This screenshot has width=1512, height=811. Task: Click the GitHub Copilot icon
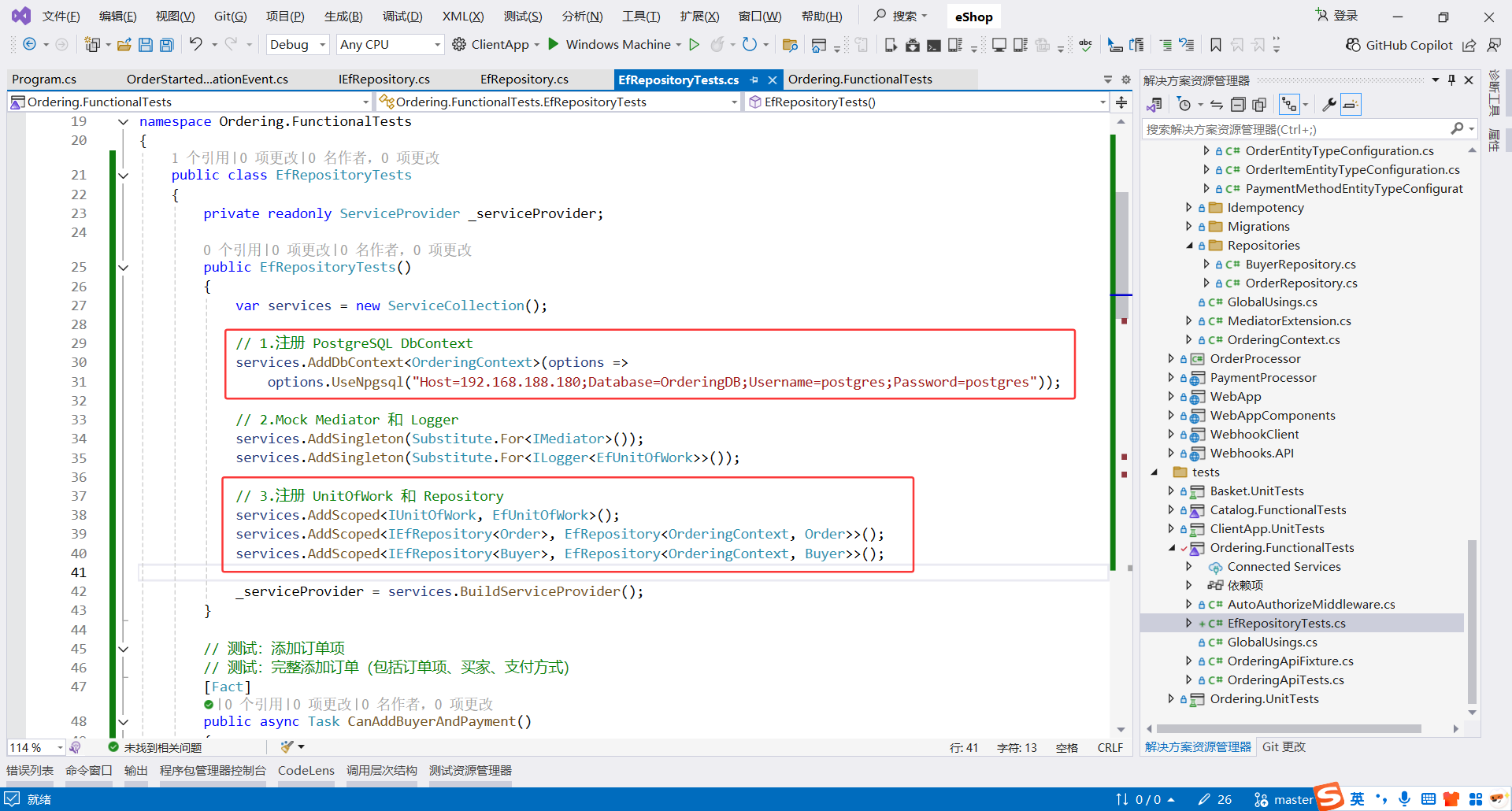pos(1353,45)
